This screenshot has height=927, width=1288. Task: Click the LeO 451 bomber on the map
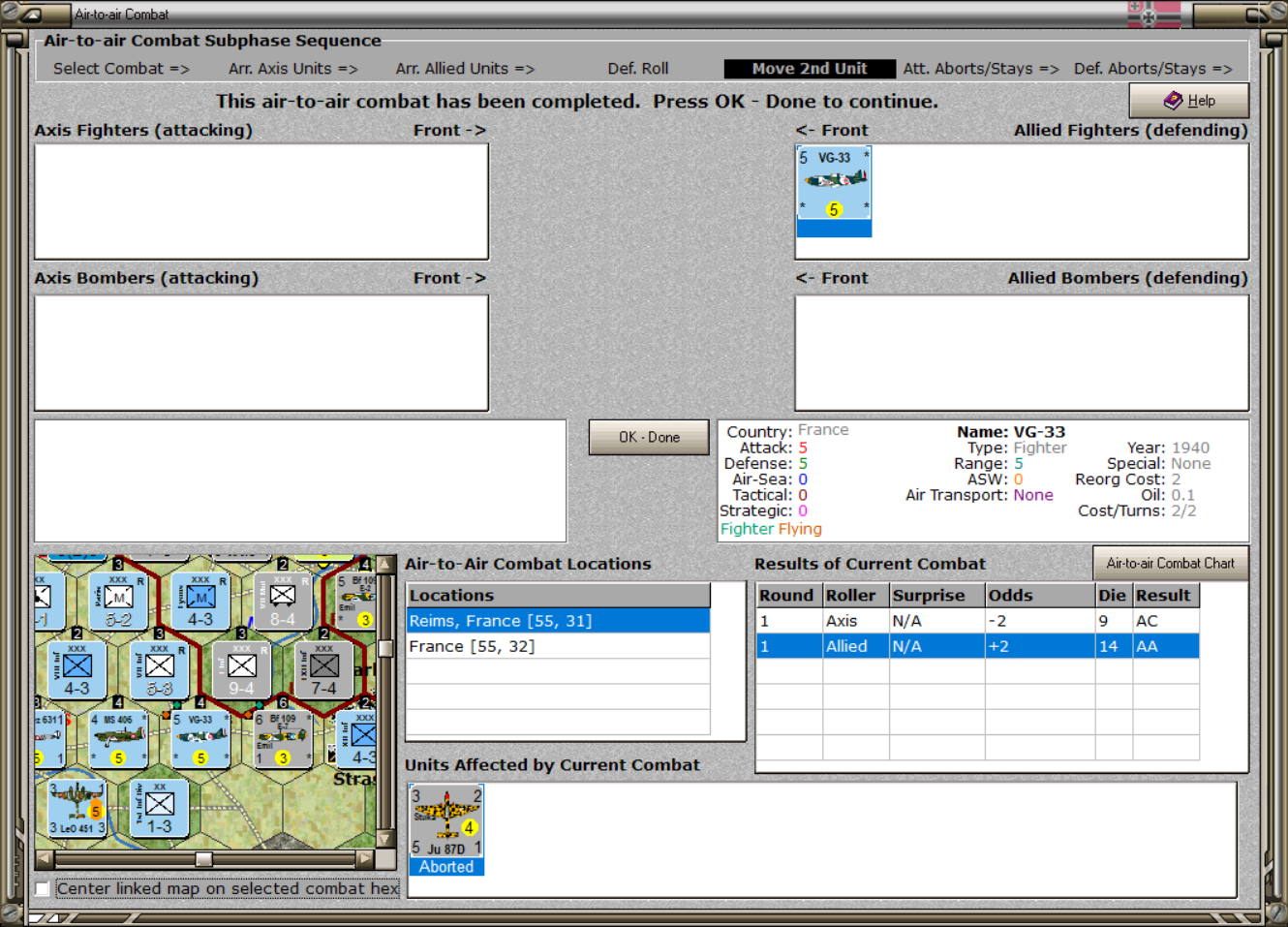pos(77,809)
